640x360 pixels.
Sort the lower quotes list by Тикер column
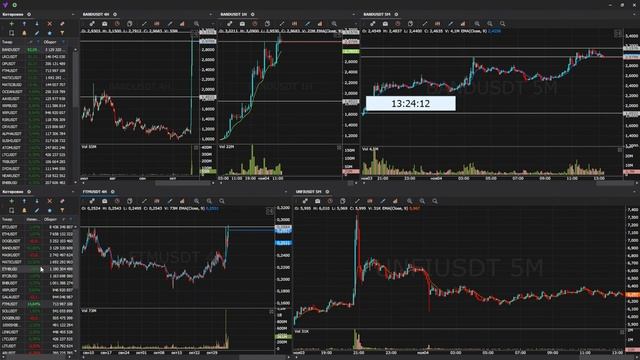pyautogui.click(x=7, y=219)
